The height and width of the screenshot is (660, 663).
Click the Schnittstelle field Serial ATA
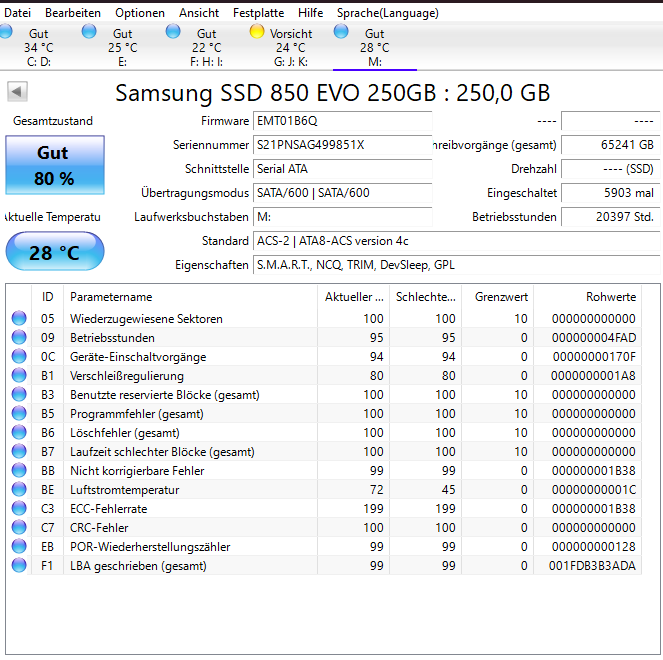[342, 169]
